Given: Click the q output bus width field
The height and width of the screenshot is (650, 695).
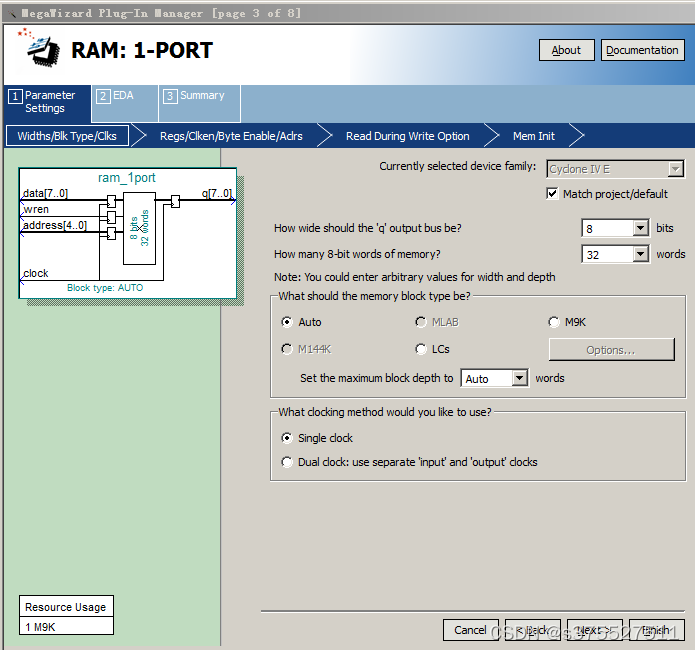Looking at the screenshot, I should click(607, 229).
